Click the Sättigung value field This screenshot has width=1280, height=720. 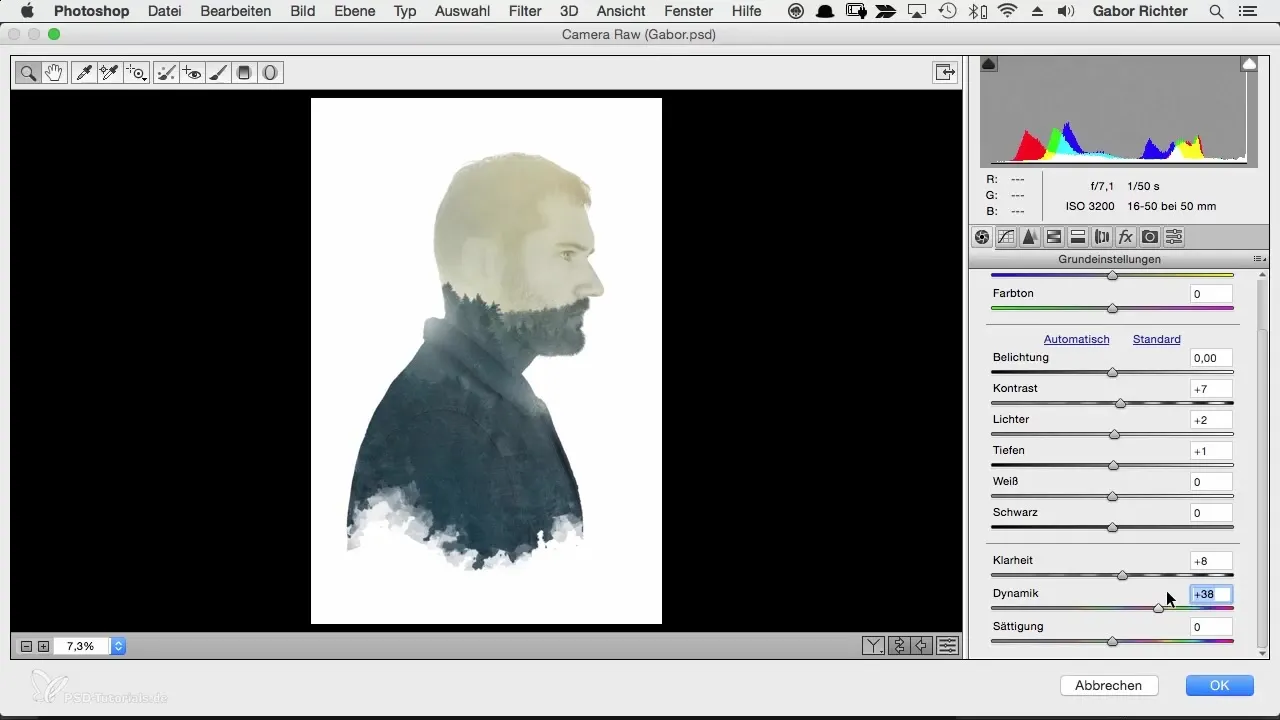click(1211, 627)
